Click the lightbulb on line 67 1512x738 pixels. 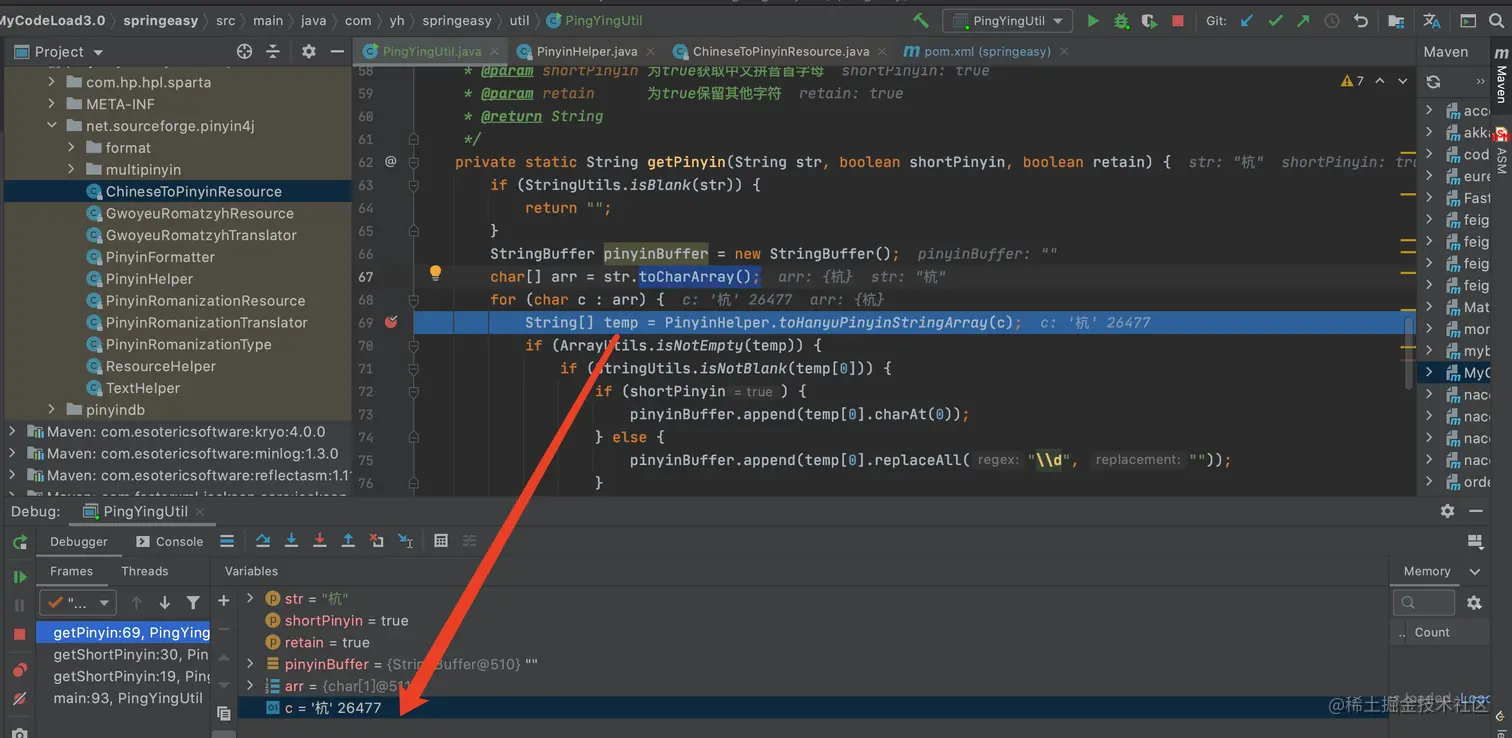pos(435,273)
